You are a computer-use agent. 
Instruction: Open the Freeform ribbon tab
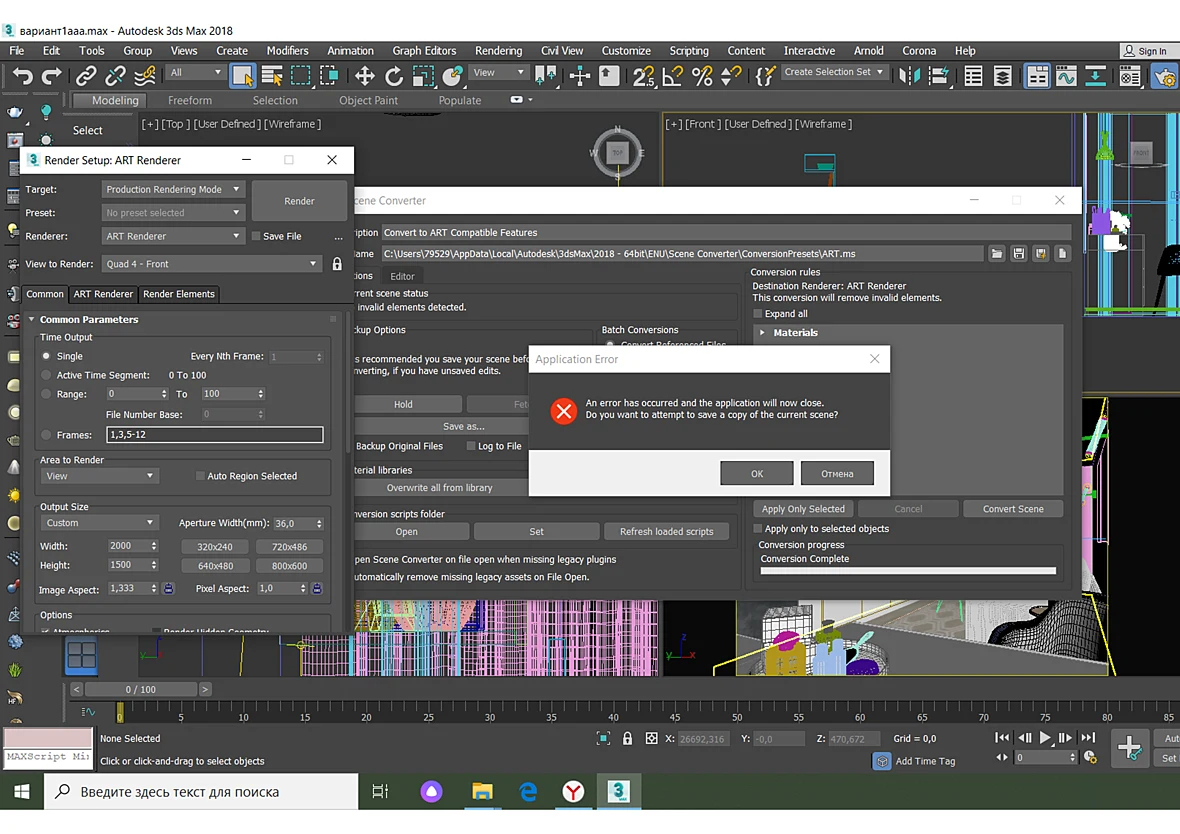190,100
